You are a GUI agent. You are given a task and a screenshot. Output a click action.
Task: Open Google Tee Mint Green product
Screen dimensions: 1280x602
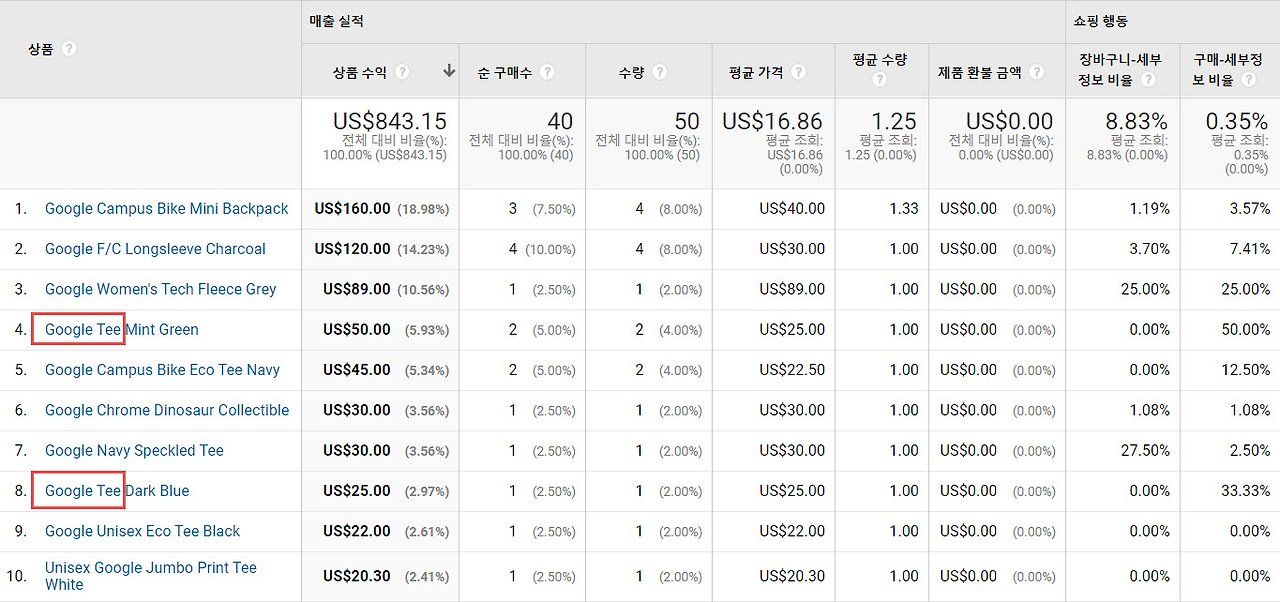(122, 330)
